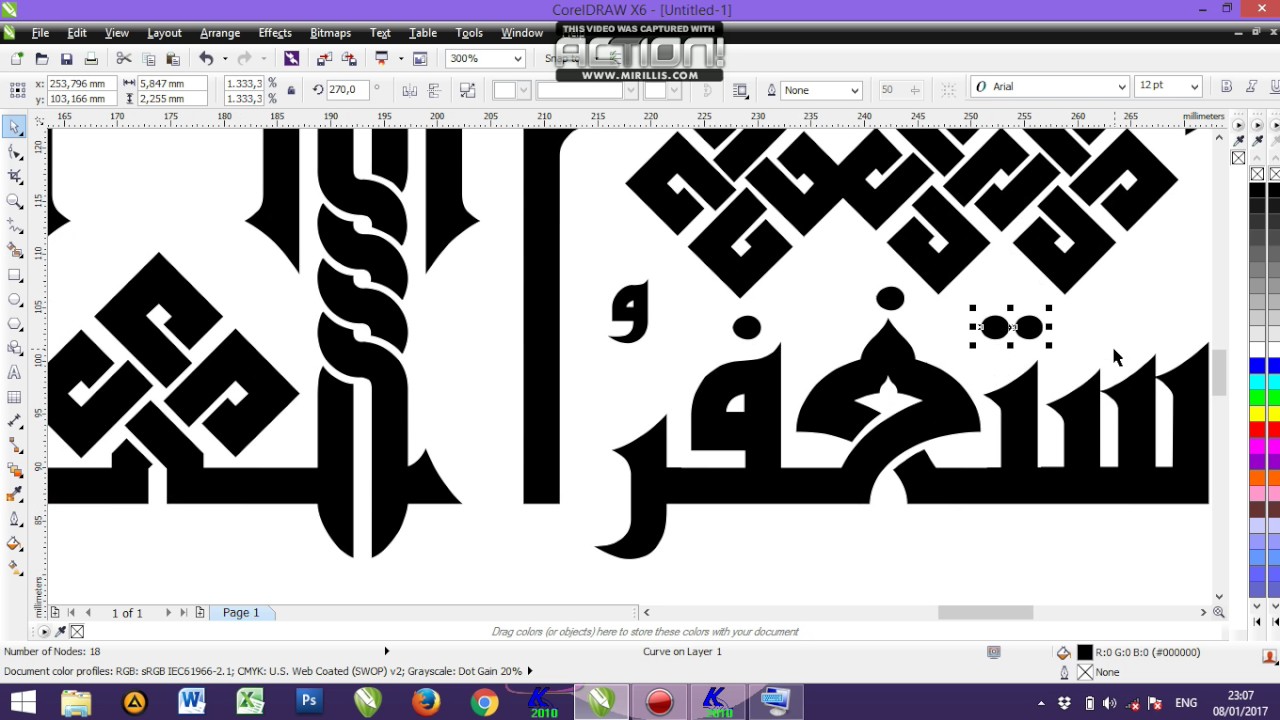Click the Print icon
Image resolution: width=1280 pixels, height=720 pixels.
(91, 59)
